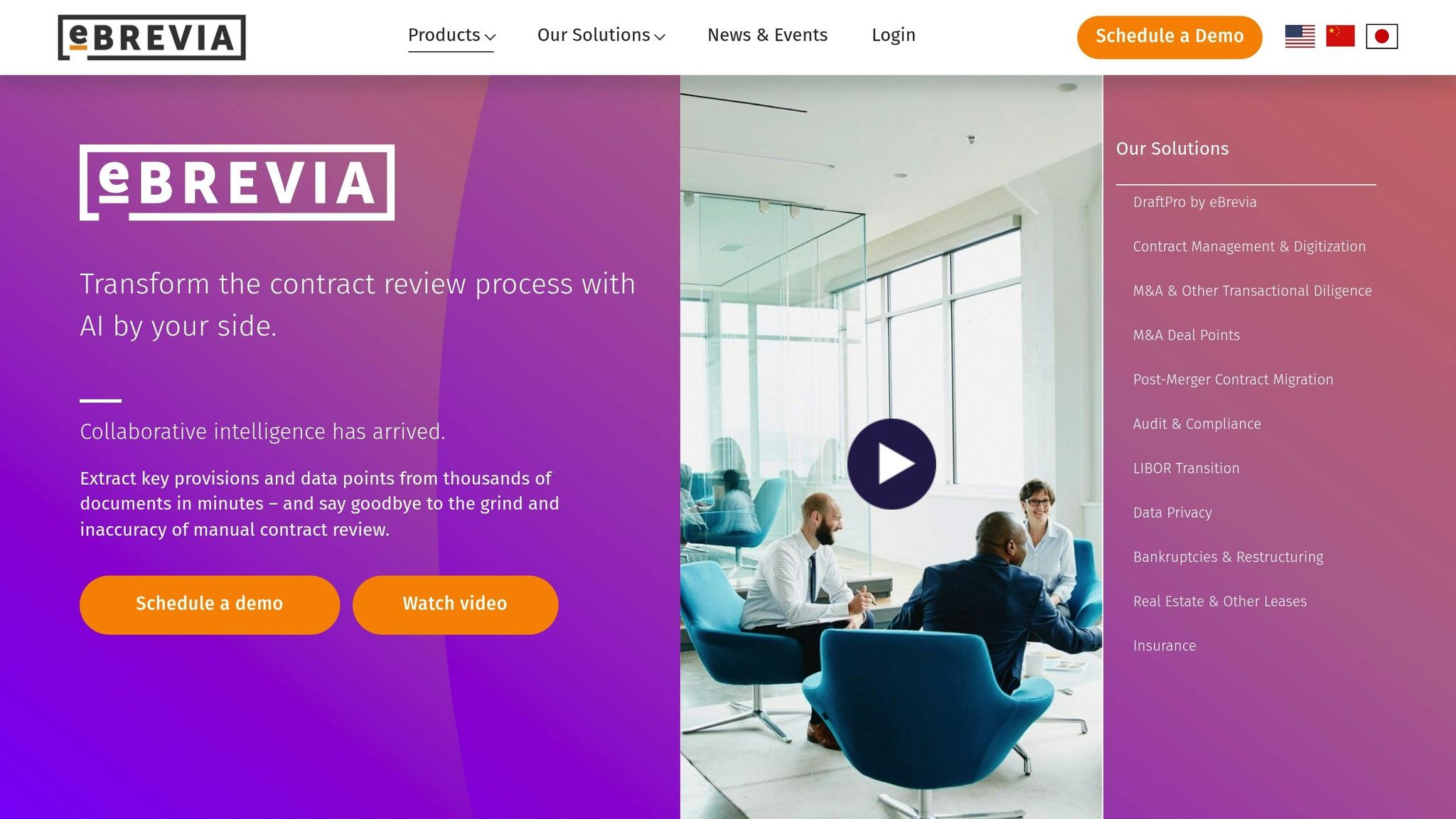Click the Watch video button

tap(455, 604)
